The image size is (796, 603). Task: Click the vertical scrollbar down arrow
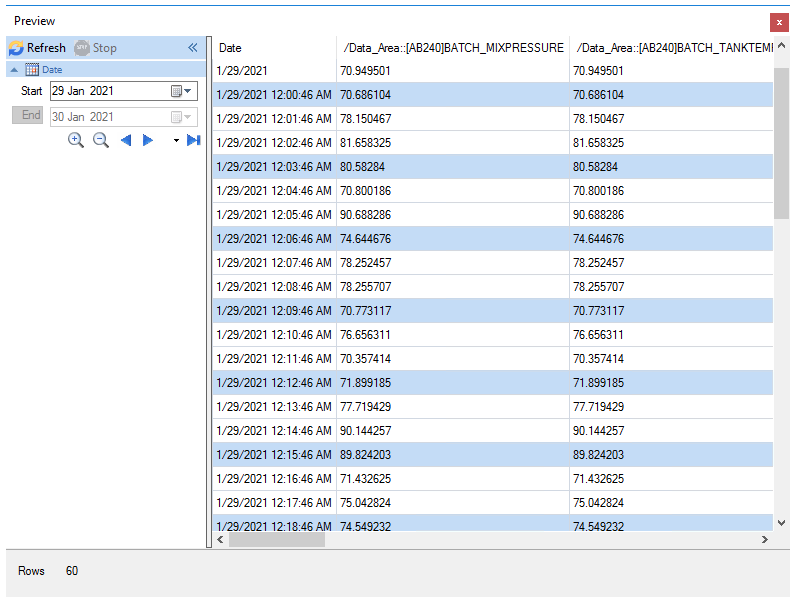tap(782, 523)
